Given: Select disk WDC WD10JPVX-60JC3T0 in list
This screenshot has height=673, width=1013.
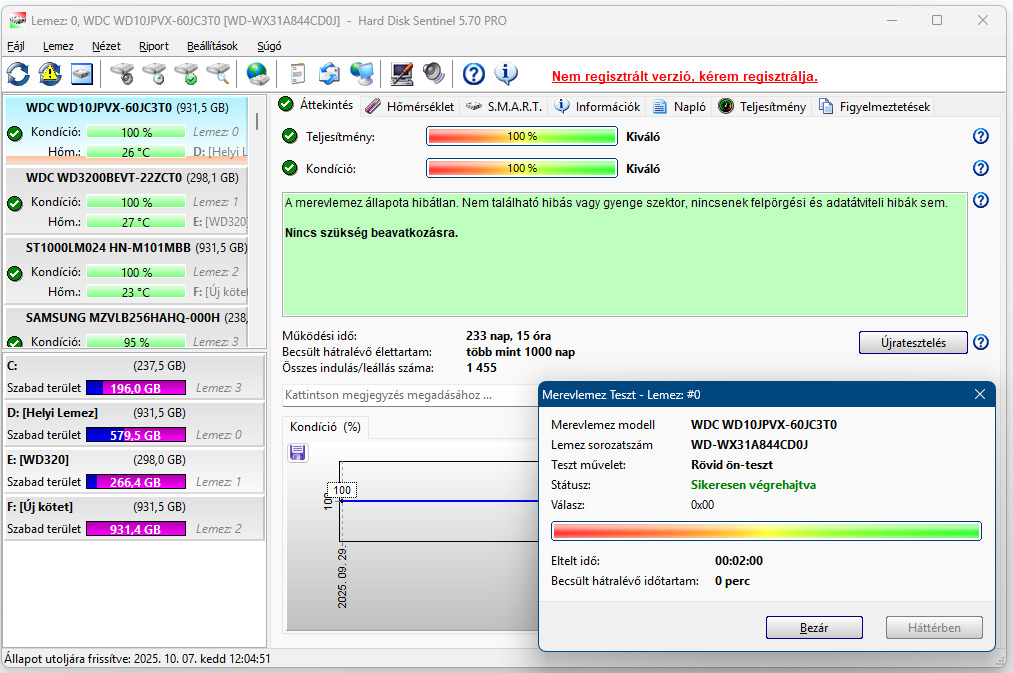Looking at the screenshot, I should coord(127,128).
